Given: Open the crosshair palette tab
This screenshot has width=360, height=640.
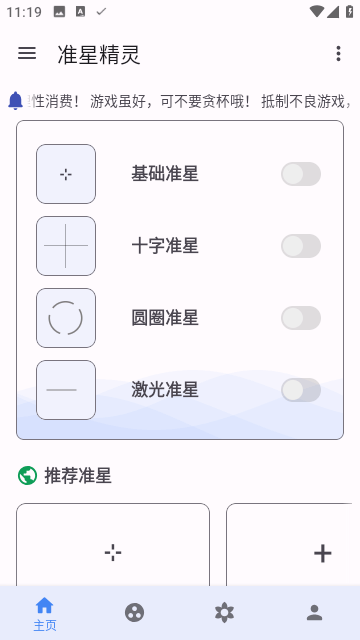Looking at the screenshot, I should click(x=135, y=613).
